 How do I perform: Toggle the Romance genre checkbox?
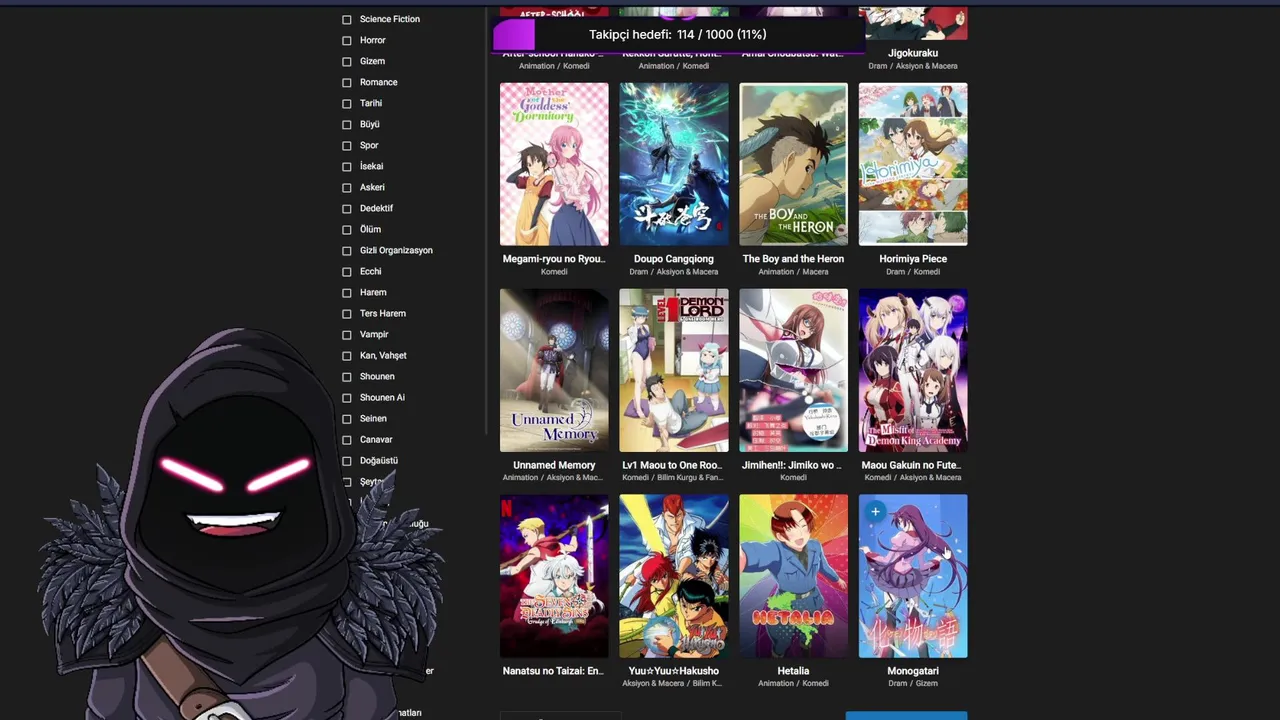(347, 82)
